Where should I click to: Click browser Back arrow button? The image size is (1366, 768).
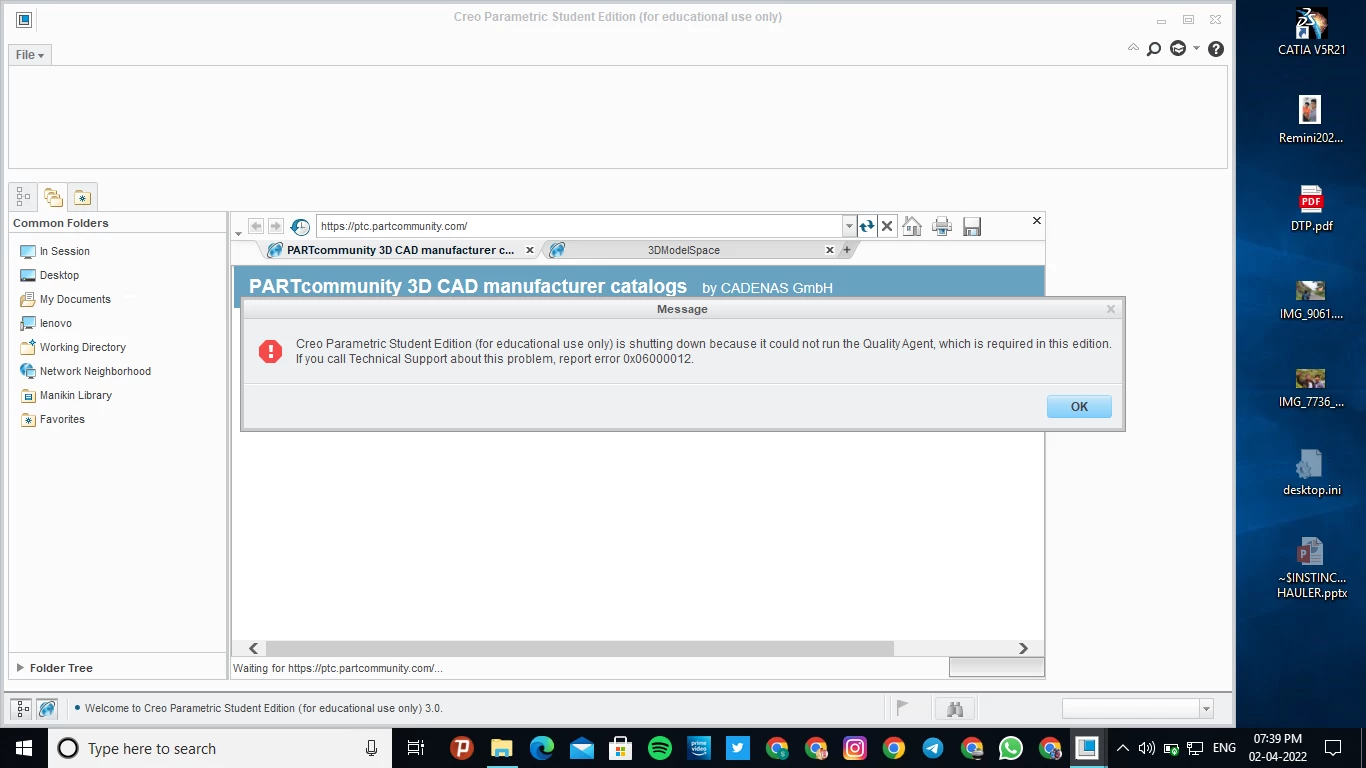255,227
